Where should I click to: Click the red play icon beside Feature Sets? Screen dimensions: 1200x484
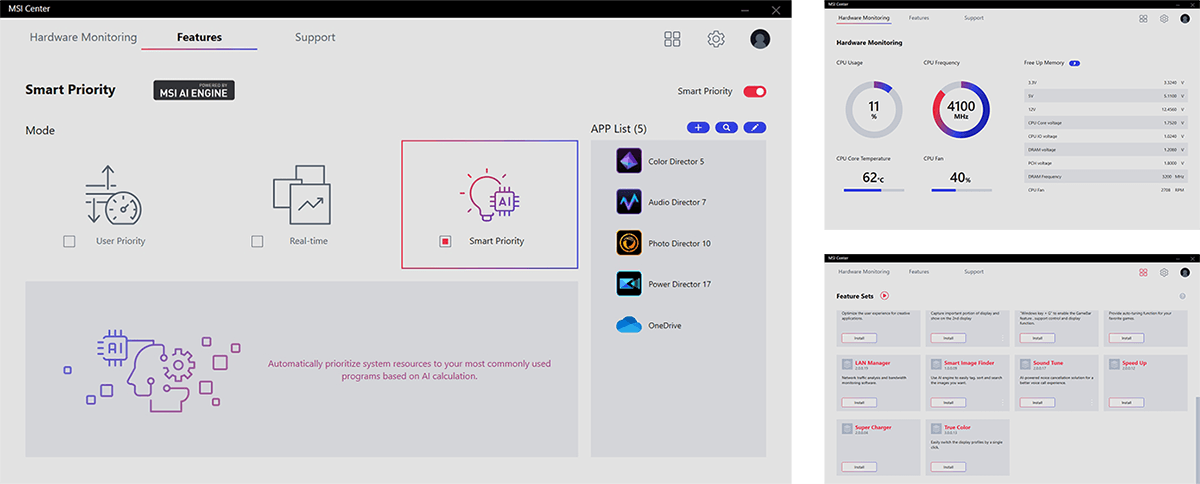coord(885,296)
